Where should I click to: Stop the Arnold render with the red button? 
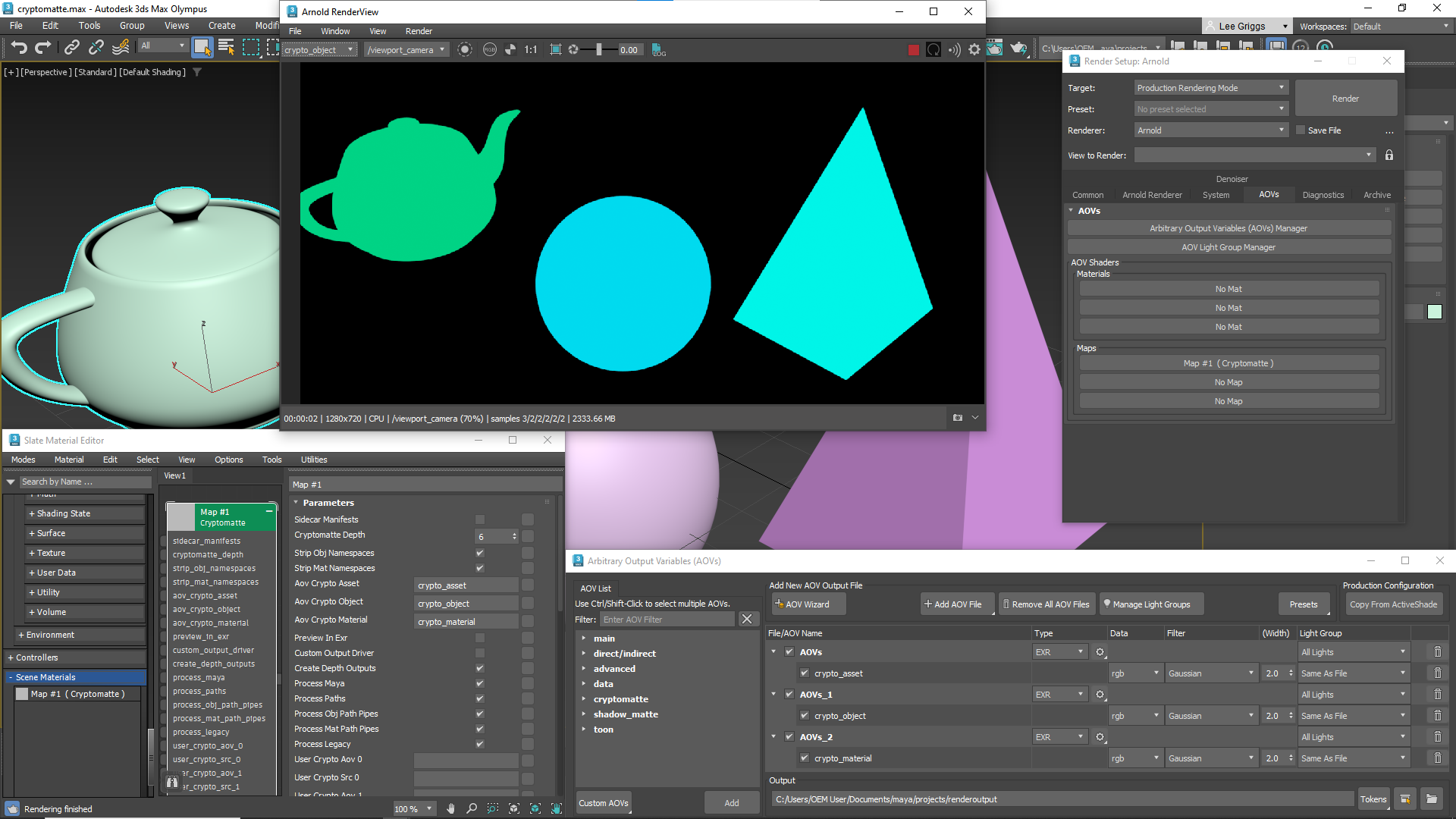[x=913, y=50]
